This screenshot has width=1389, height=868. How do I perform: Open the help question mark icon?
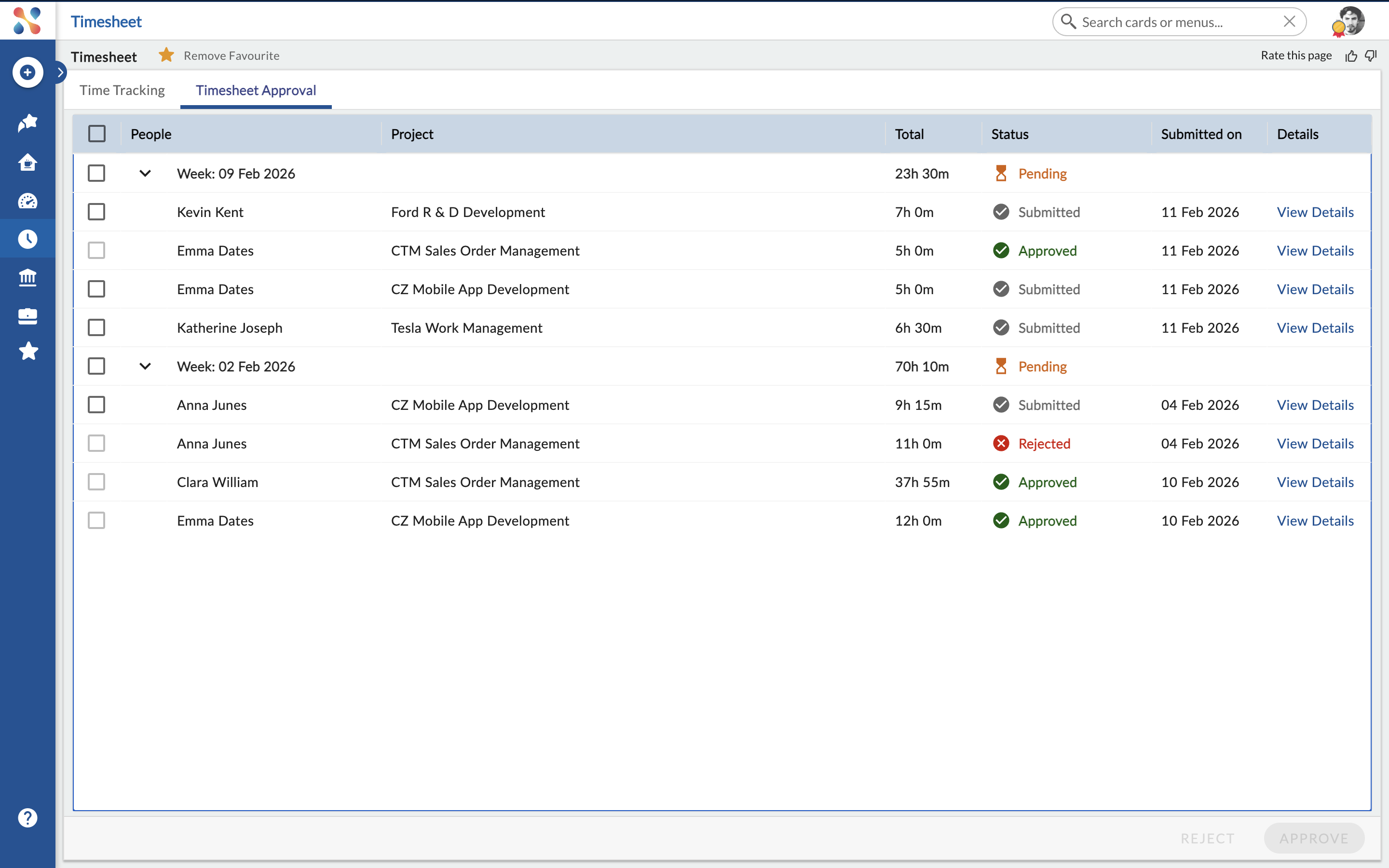tap(27, 817)
